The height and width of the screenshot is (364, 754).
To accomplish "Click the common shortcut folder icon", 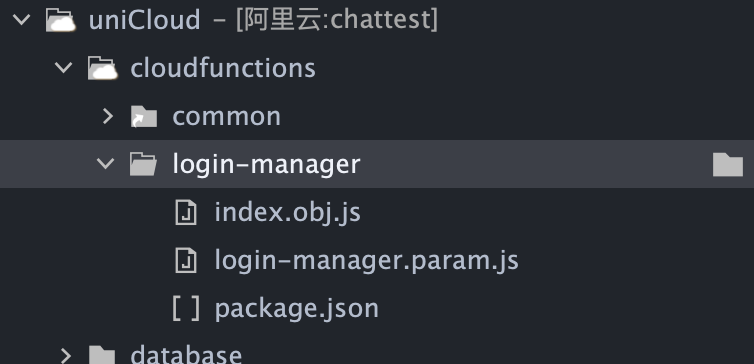I will click(x=144, y=116).
